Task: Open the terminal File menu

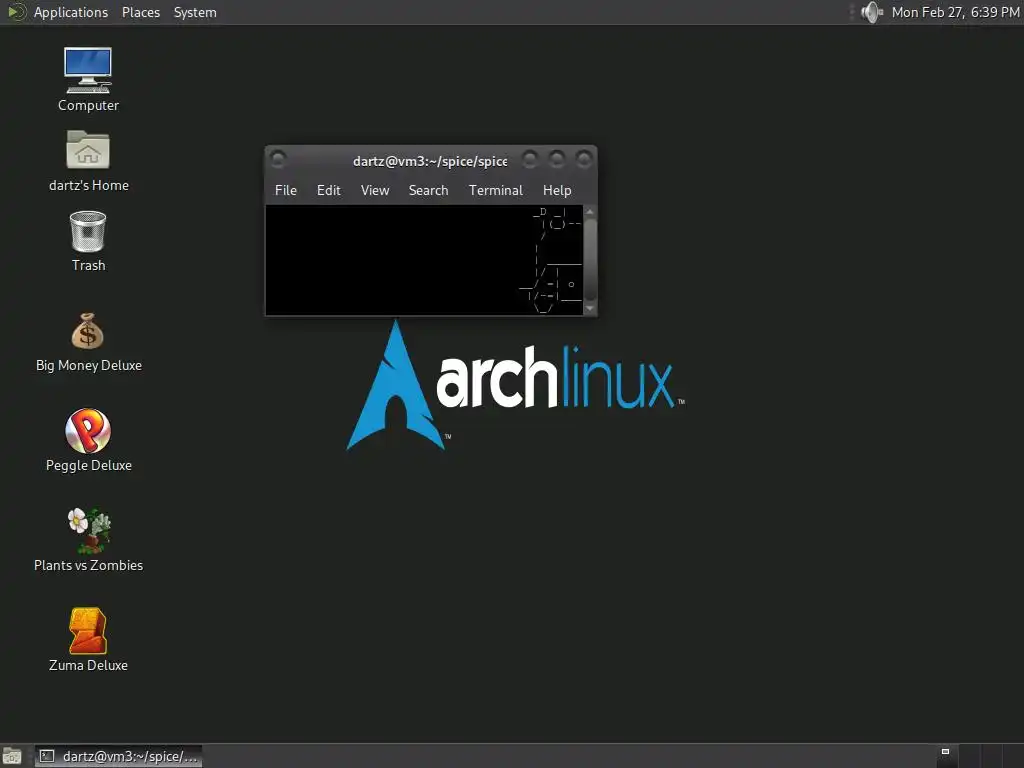Action: tap(285, 190)
